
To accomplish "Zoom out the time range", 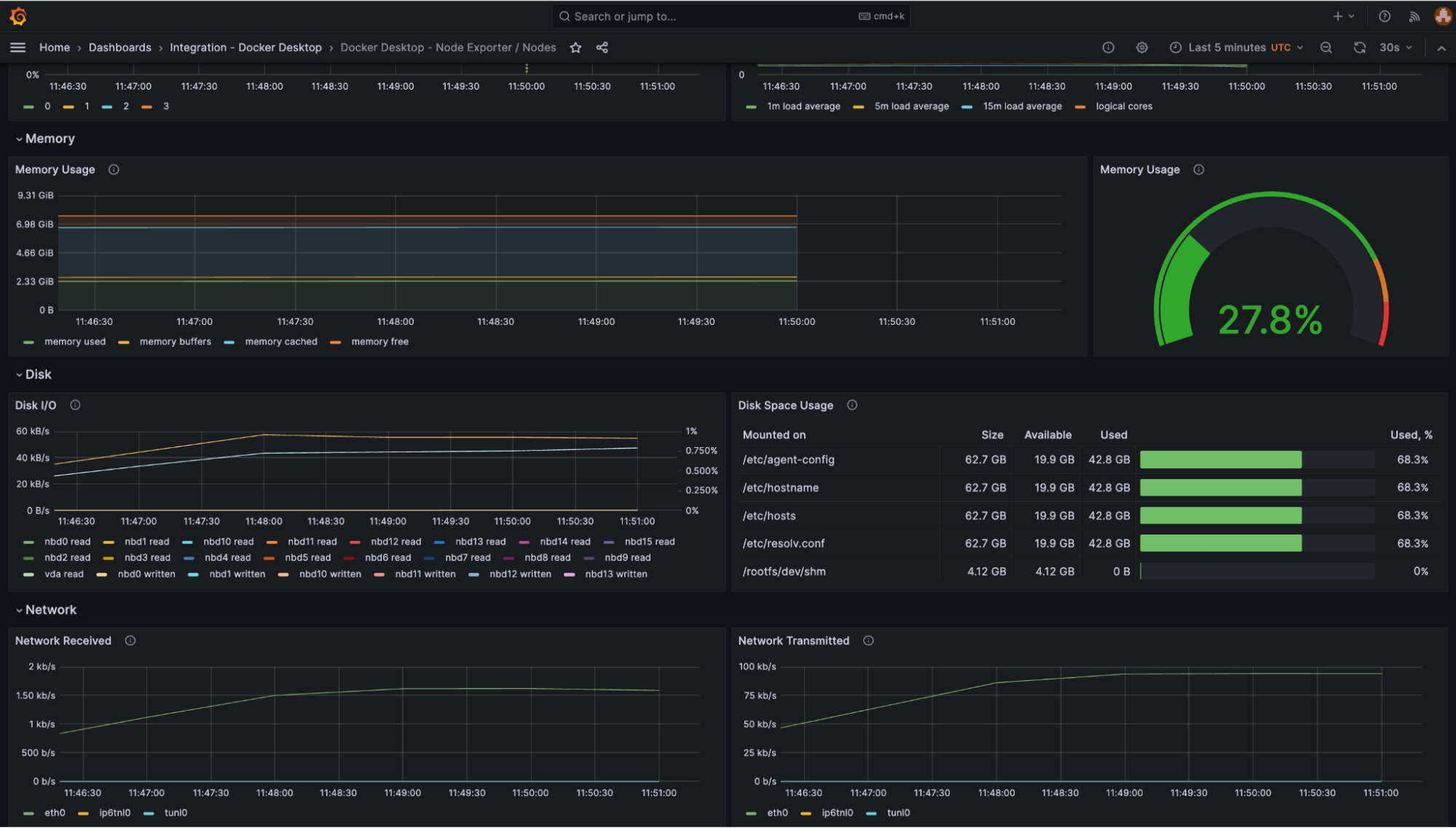I will tap(1326, 47).
